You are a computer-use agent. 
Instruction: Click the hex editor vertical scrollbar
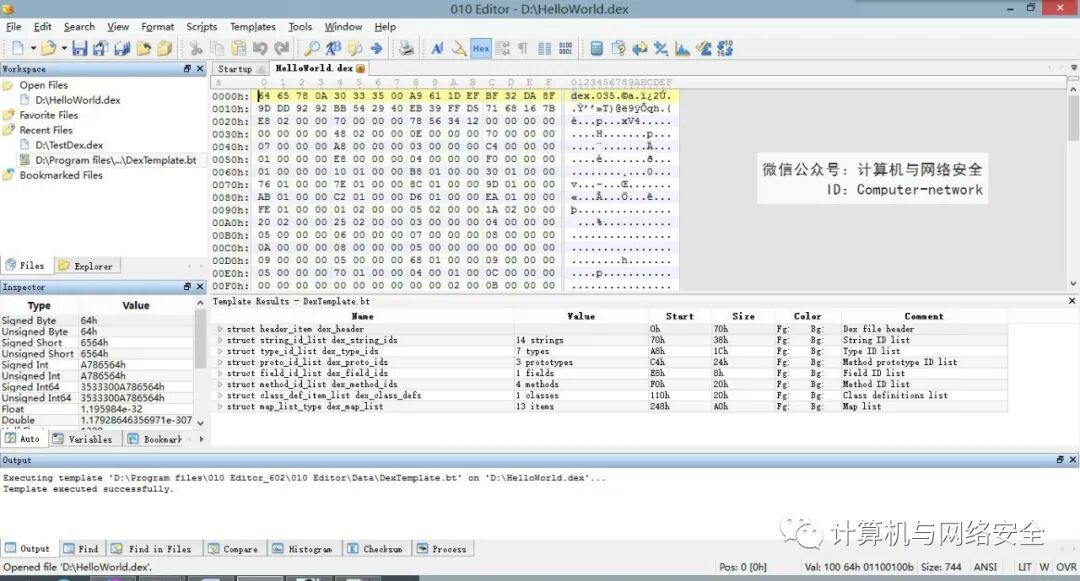[1073, 186]
